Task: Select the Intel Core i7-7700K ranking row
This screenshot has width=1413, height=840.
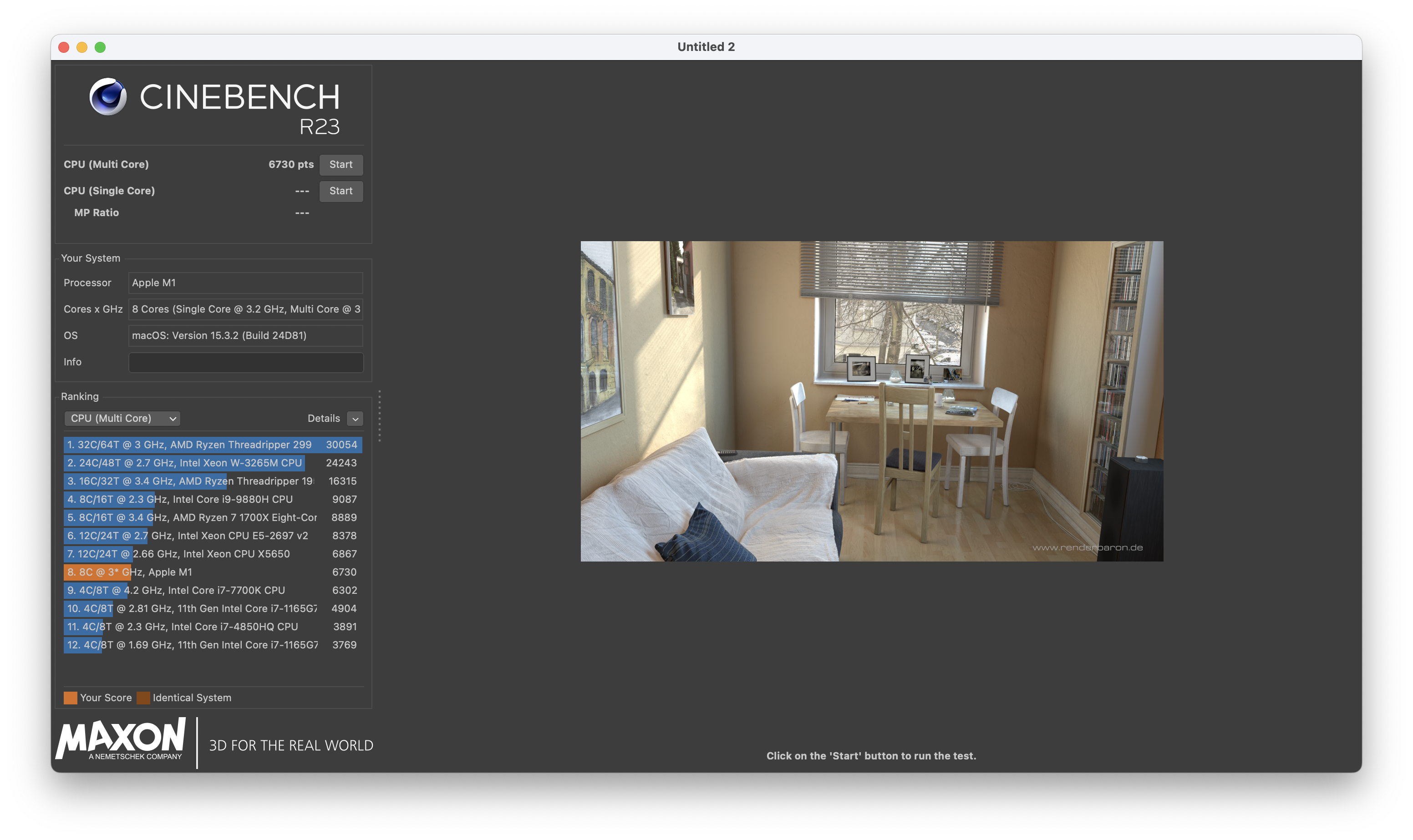Action: click(212, 590)
